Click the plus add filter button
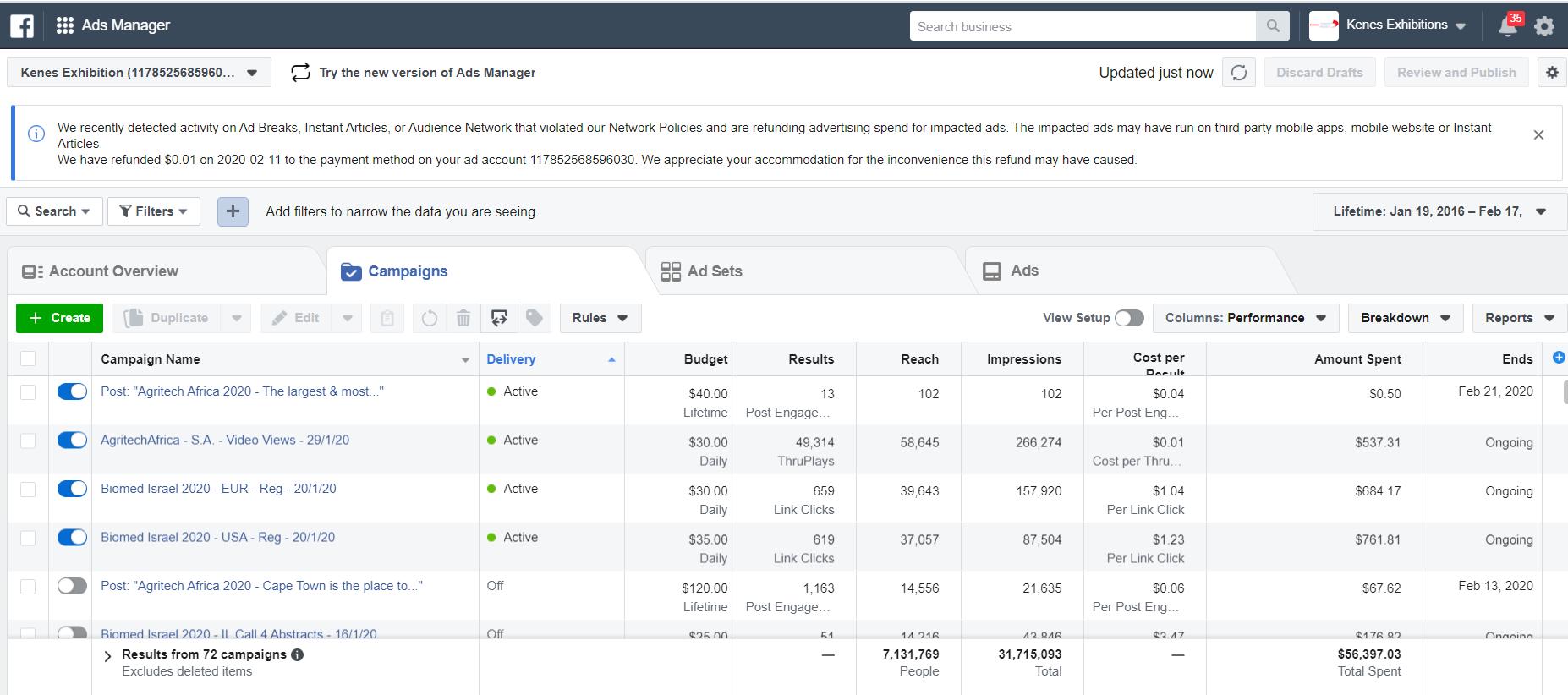1568x695 pixels. tap(233, 211)
